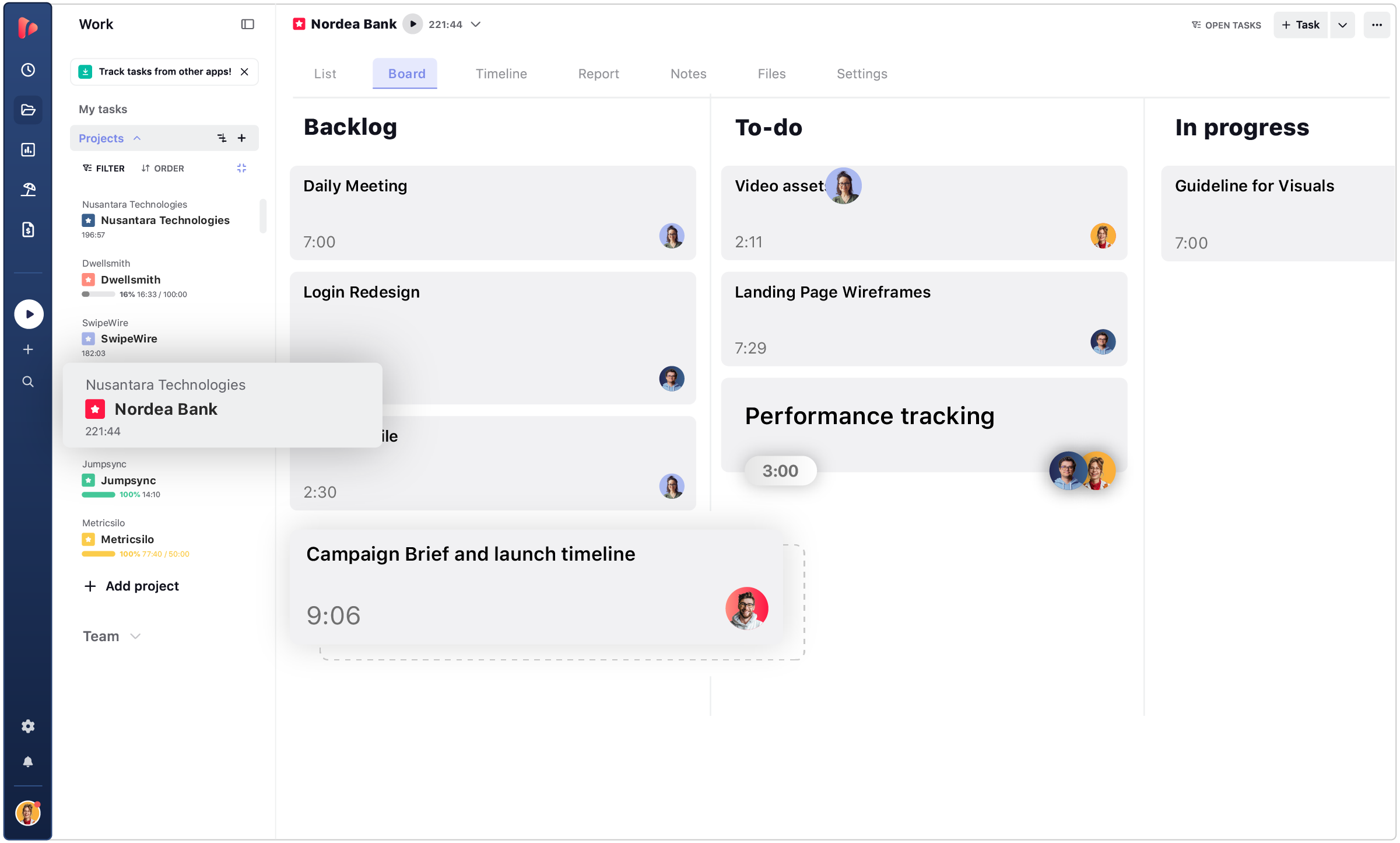Click the search magnifier icon in sidebar
1400x843 pixels.
[x=28, y=382]
